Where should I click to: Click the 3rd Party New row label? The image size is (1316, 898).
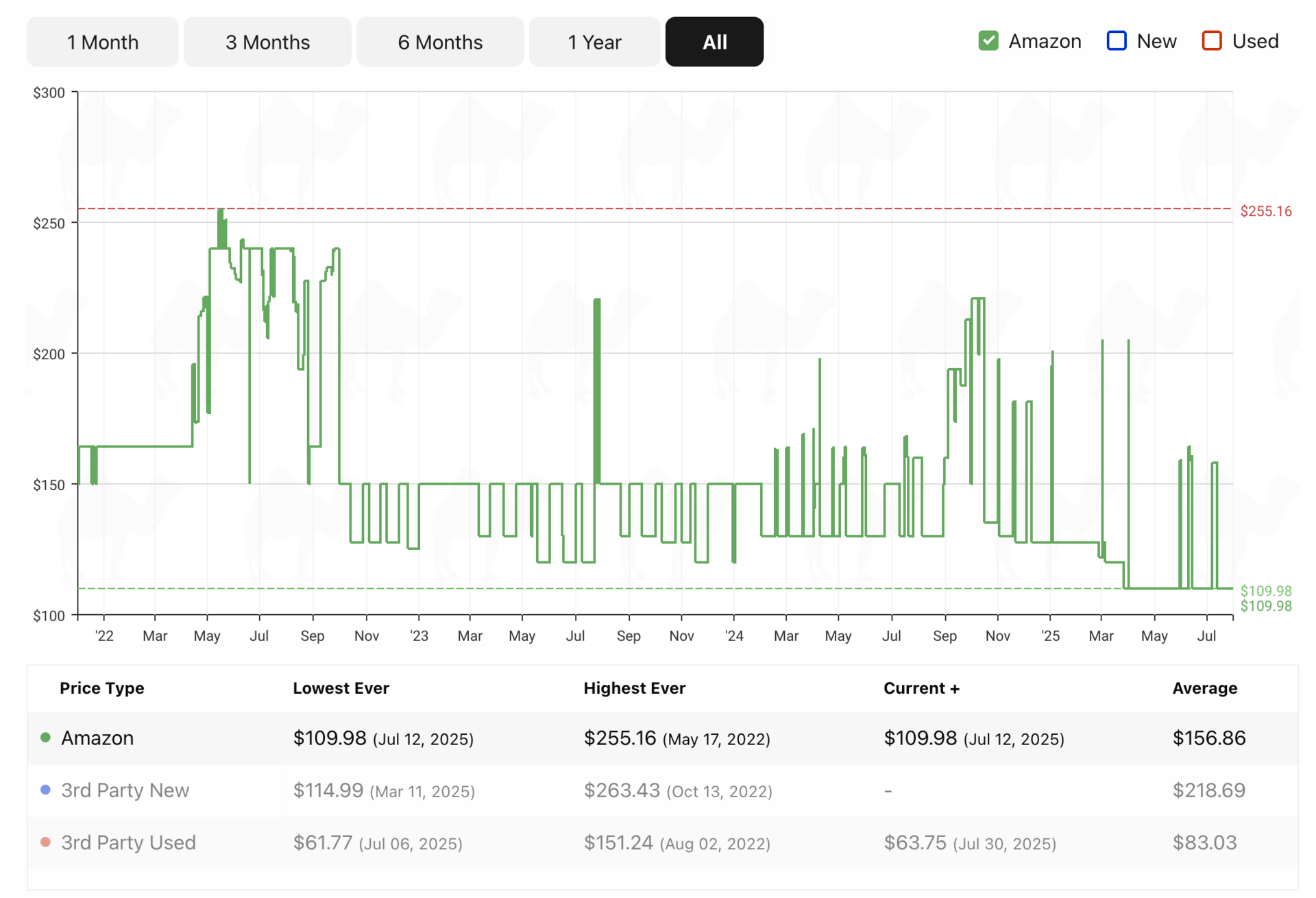[x=125, y=790]
